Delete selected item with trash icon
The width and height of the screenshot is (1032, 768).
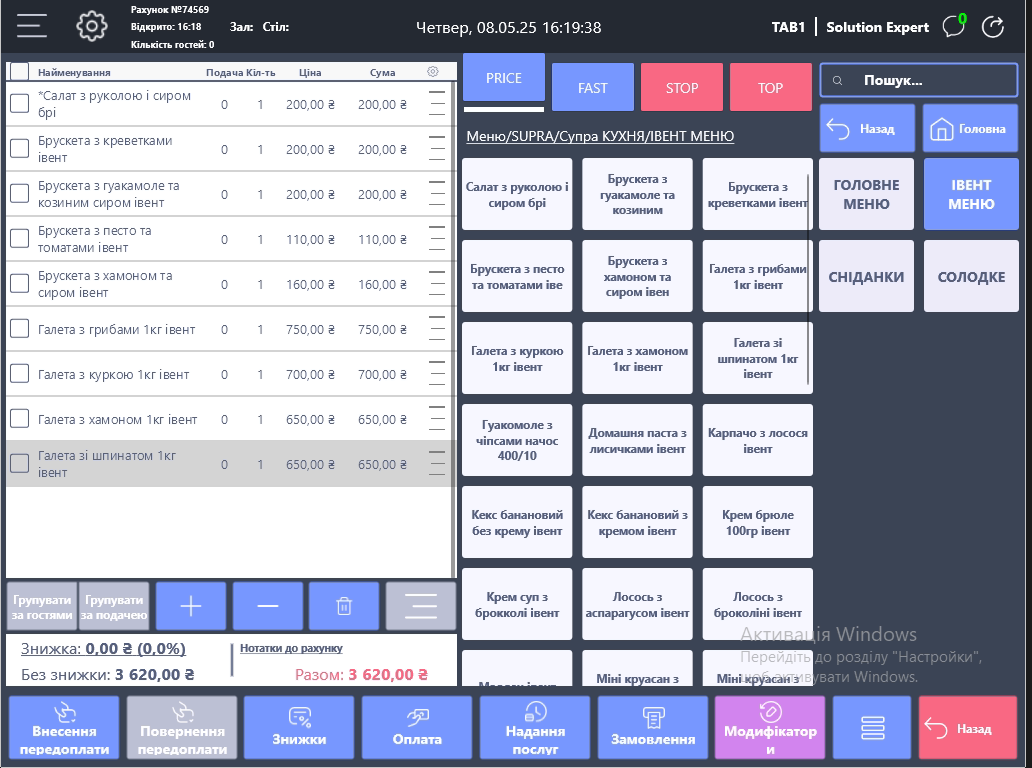tap(344, 605)
